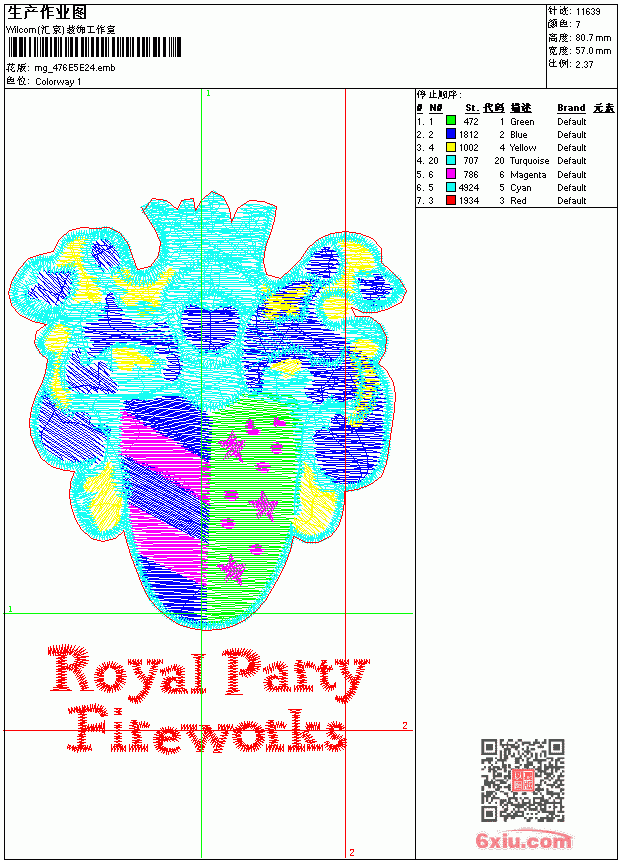Click the width value '57.0 mm'
This screenshot has height=860, width=620.
[593, 50]
